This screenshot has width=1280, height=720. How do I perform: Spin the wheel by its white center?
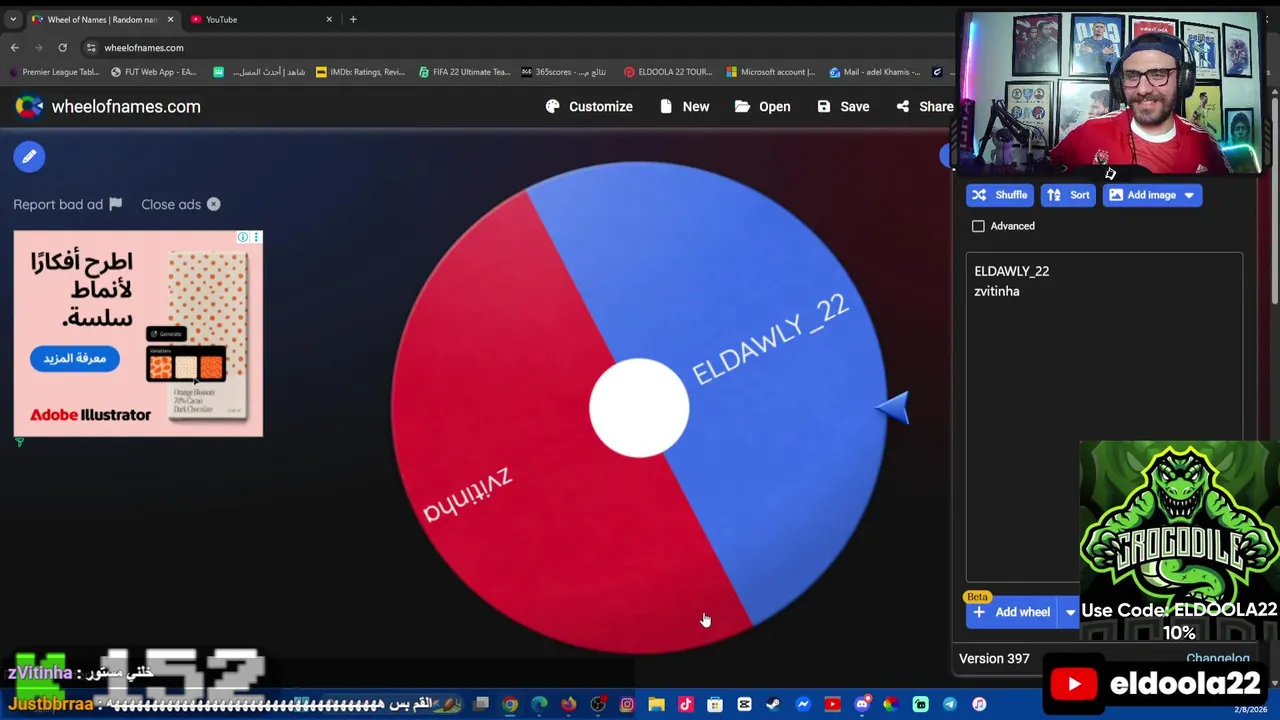click(x=639, y=409)
